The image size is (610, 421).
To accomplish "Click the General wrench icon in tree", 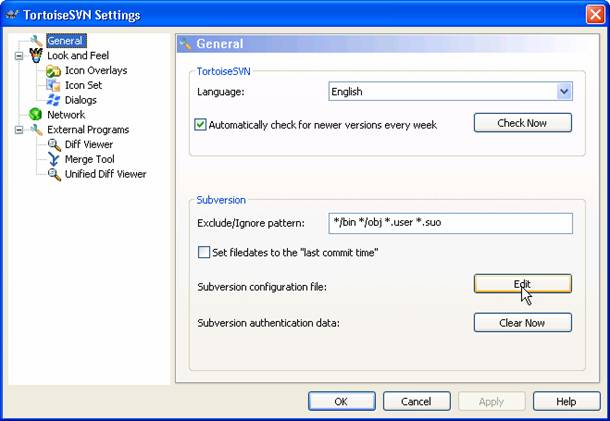I will 36,40.
